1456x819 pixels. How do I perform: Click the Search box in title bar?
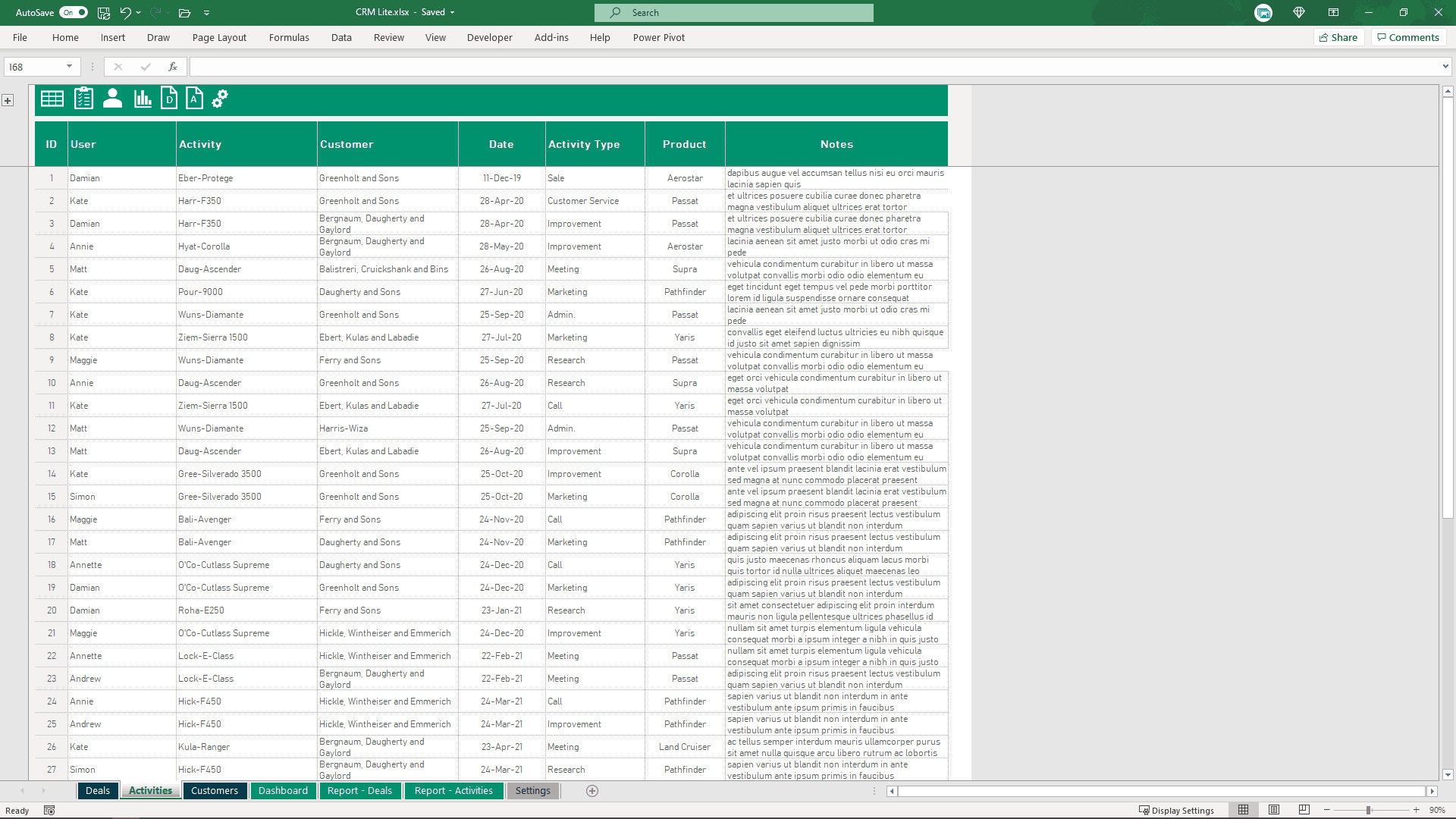pos(733,13)
